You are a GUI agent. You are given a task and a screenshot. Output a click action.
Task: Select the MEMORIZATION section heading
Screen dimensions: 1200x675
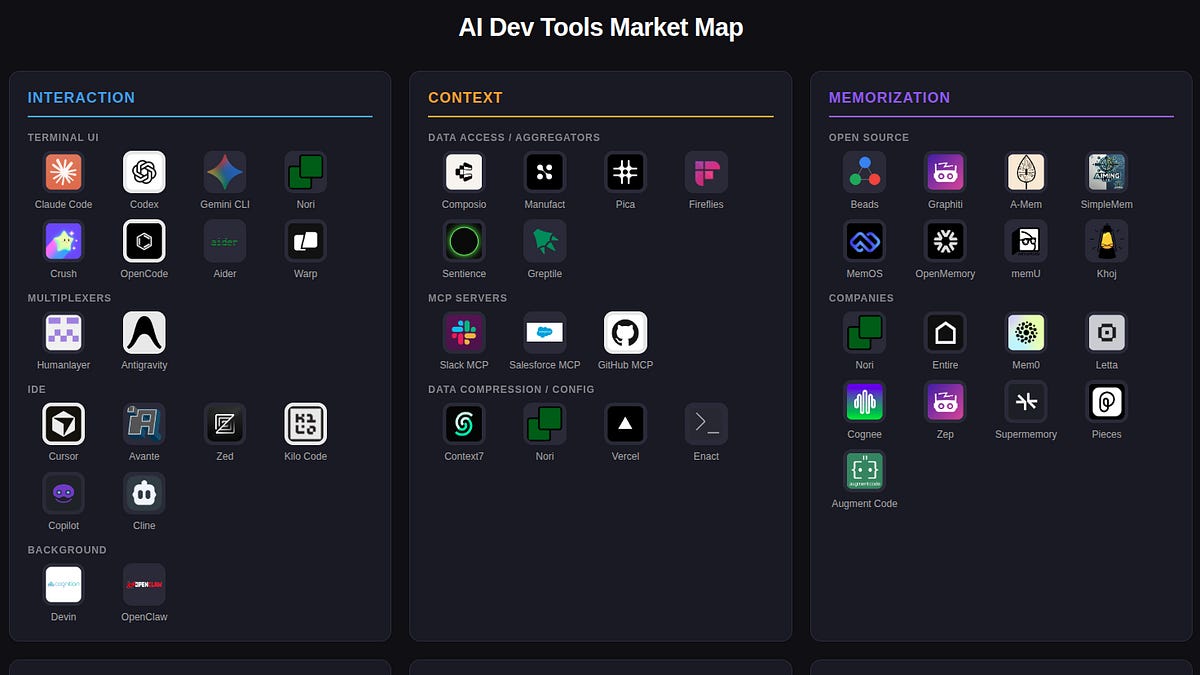tap(889, 98)
